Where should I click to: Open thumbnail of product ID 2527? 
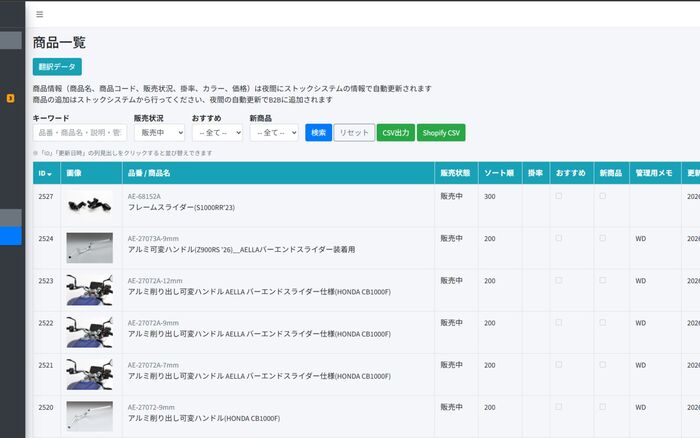pyautogui.click(x=90, y=205)
